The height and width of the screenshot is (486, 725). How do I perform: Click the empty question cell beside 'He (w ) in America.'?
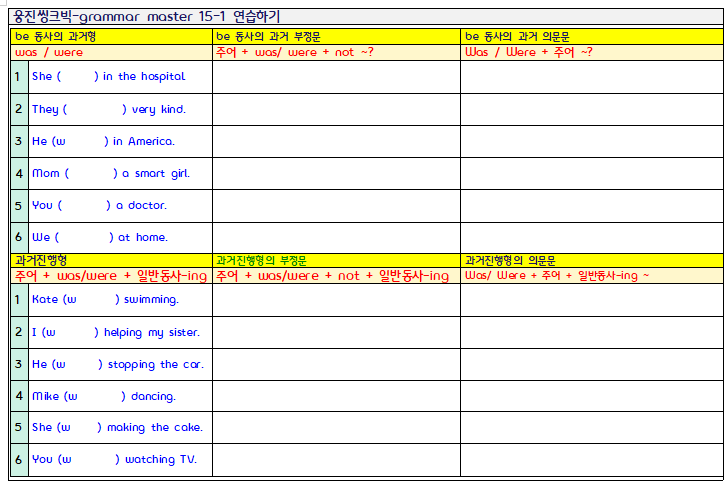click(592, 141)
